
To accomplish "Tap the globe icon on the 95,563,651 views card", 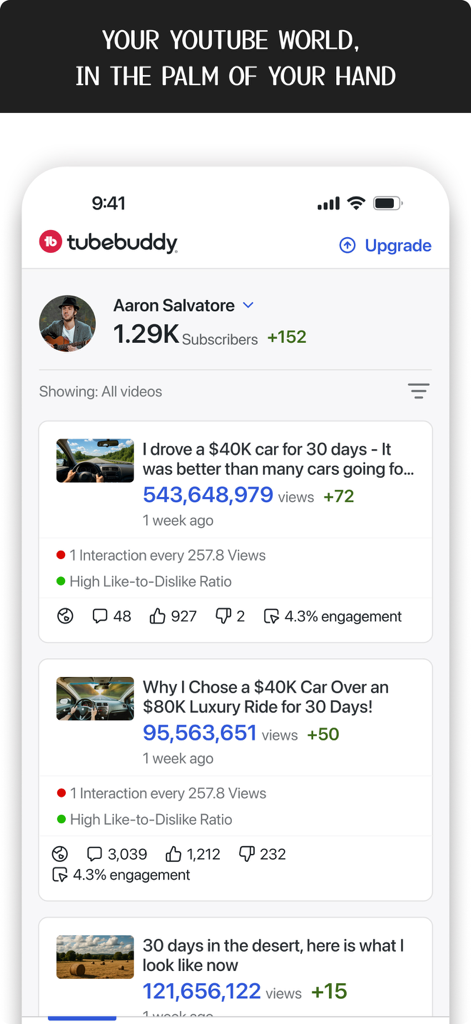I will pyautogui.click(x=59, y=854).
